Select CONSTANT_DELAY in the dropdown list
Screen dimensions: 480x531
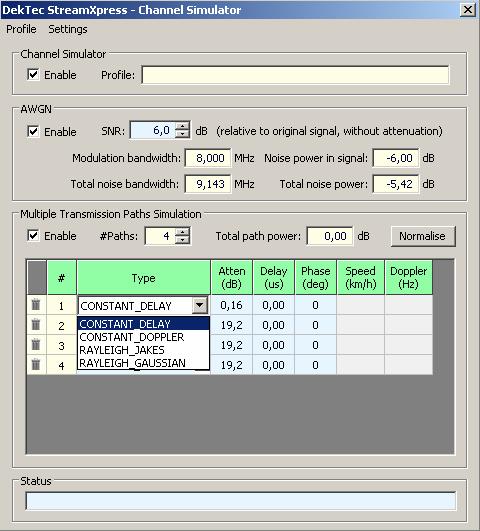143,324
